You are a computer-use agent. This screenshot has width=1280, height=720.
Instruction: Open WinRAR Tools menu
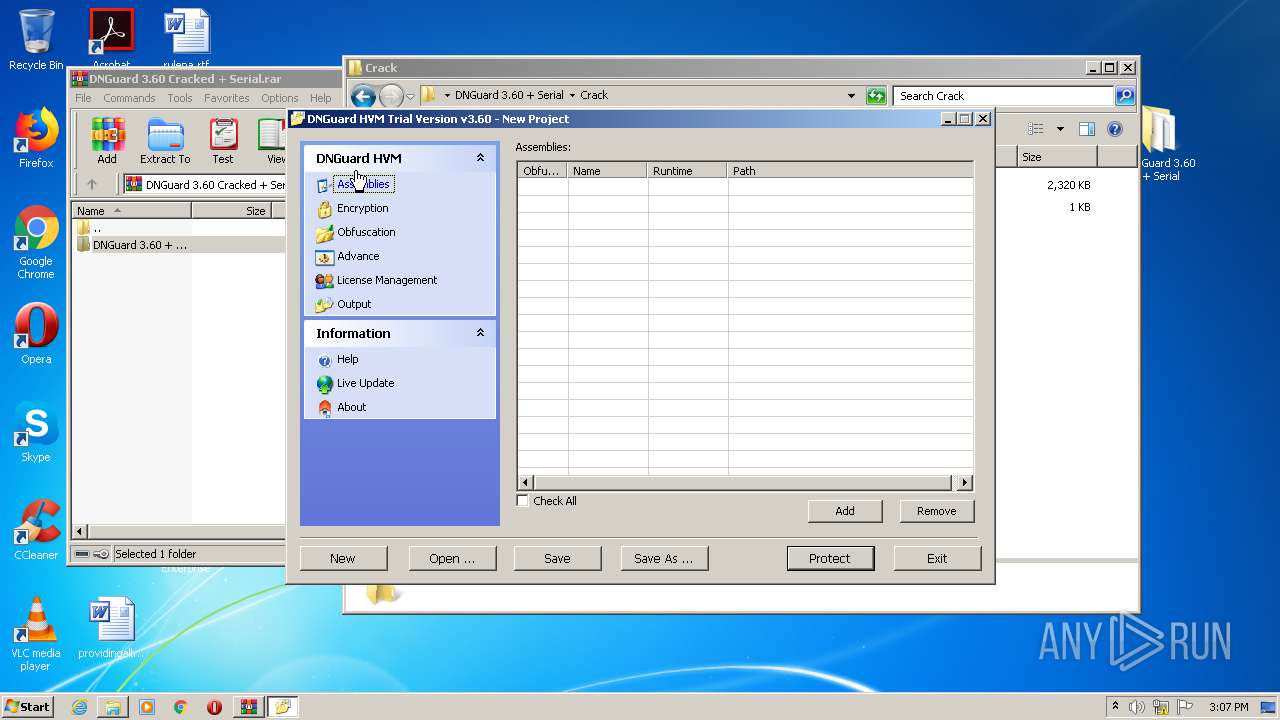tap(180, 98)
